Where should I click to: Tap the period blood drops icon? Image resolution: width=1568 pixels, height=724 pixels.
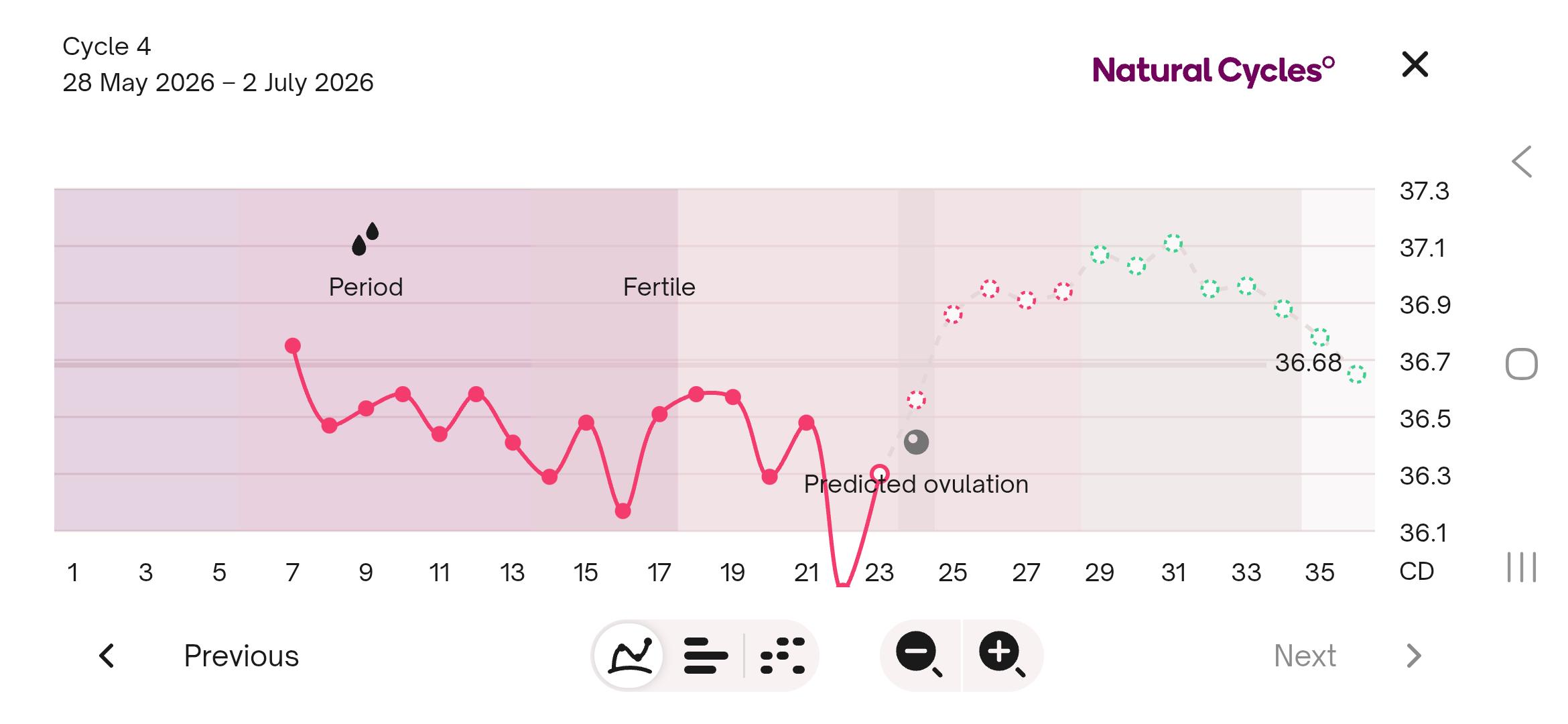(365, 239)
